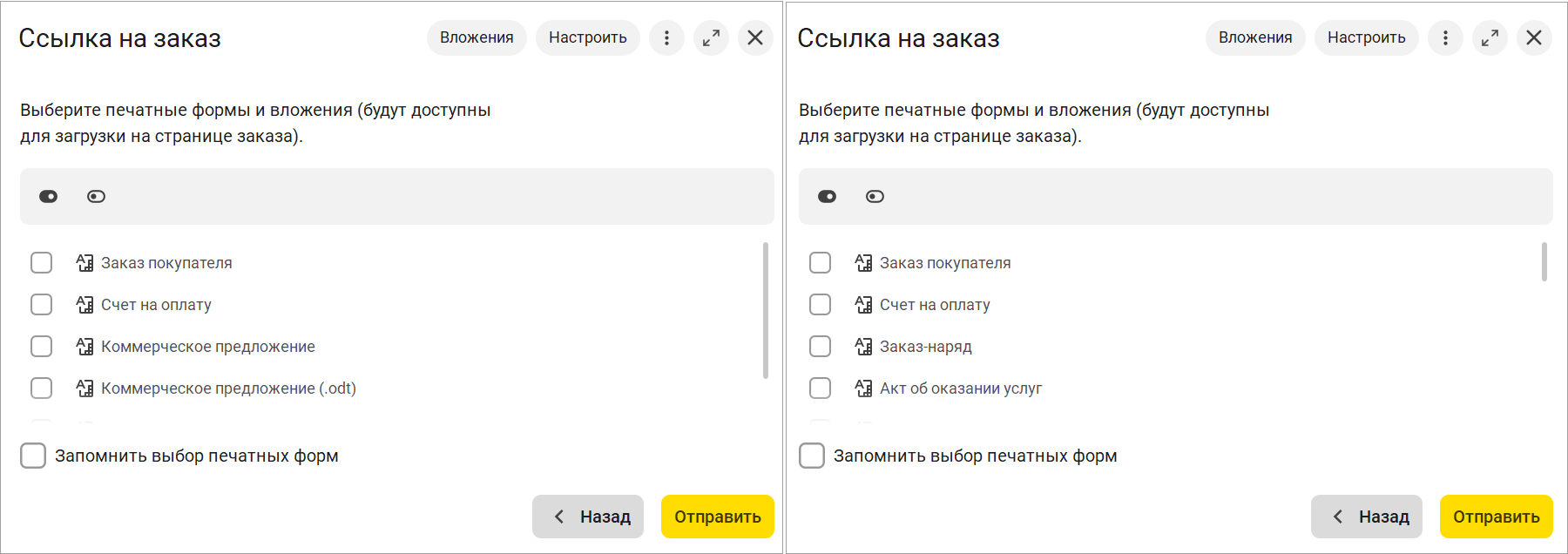Go back with Назад in left dialog
This screenshot has height=554, width=1568.
click(x=588, y=517)
